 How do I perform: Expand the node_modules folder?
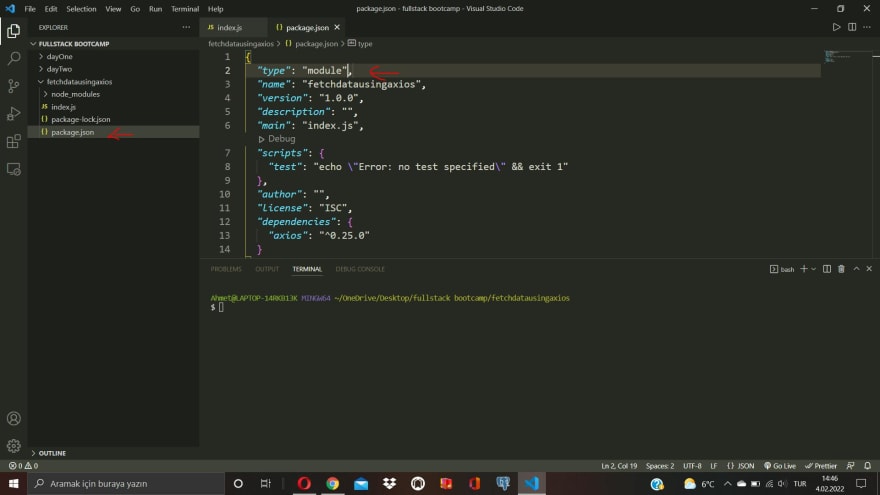click(75, 94)
